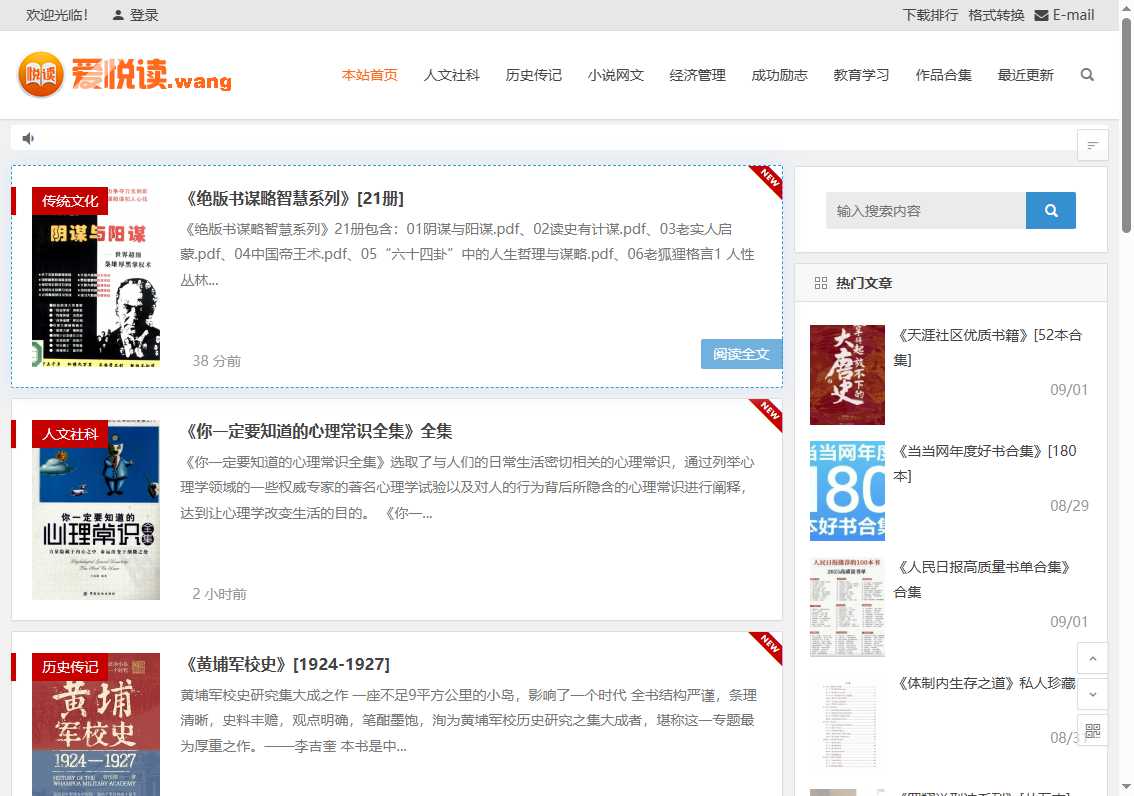Click 阅读全文 on the first article
Screen dimensions: 1134x796
[x=741, y=354]
